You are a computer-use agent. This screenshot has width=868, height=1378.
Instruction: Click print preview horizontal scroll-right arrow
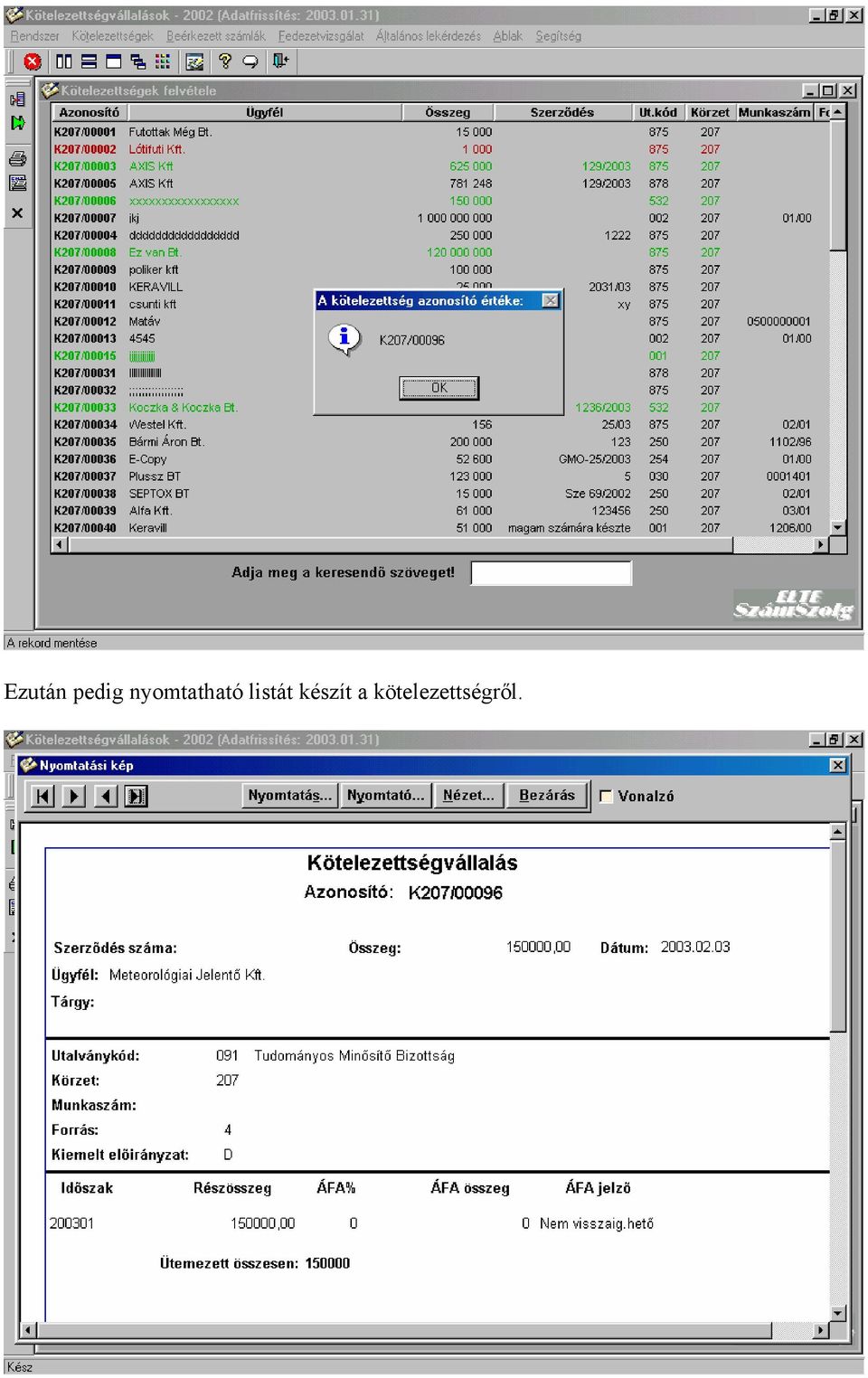coord(821,1330)
